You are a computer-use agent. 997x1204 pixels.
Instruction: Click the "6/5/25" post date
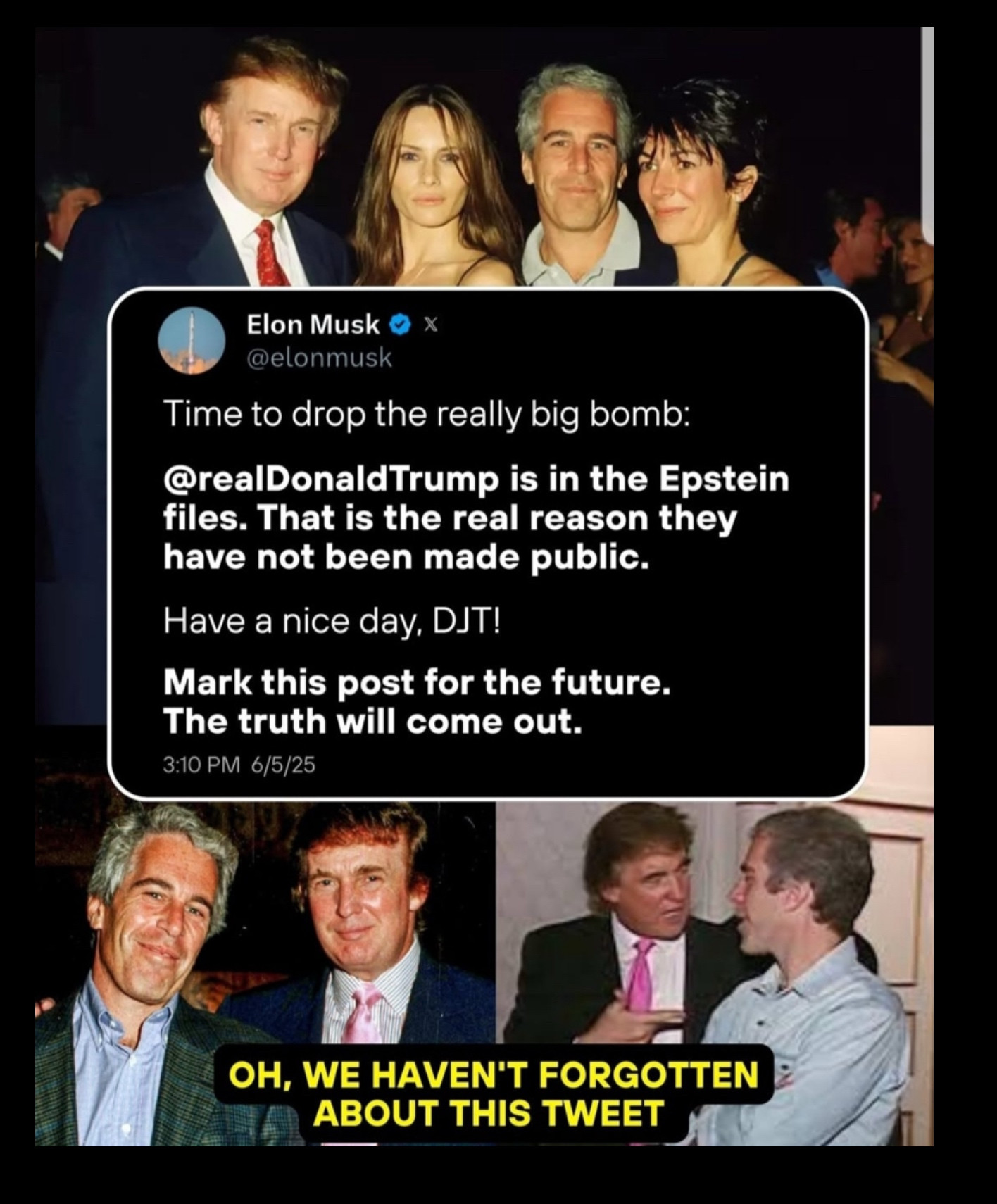(283, 765)
